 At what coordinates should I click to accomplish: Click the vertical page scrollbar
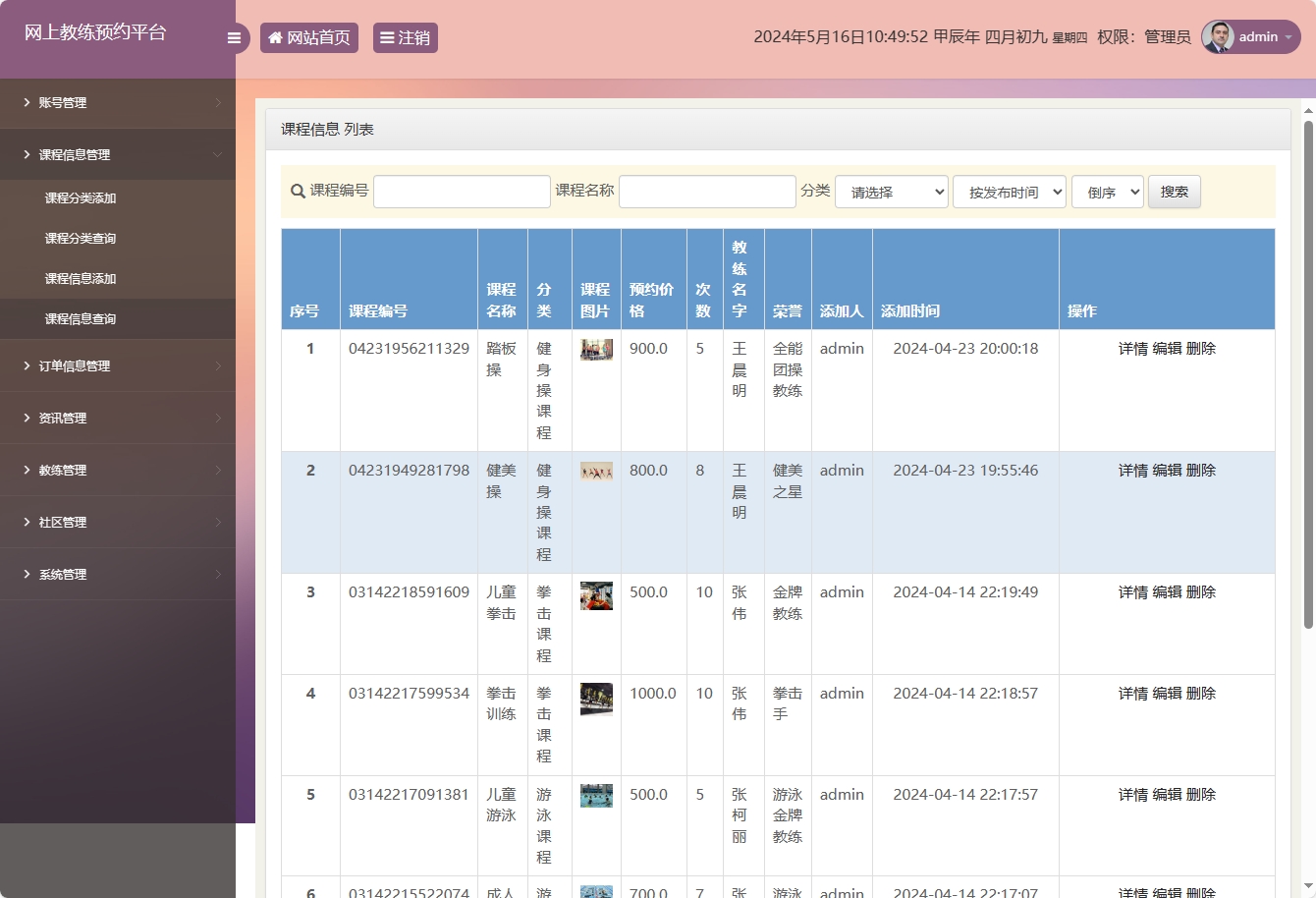1308,373
